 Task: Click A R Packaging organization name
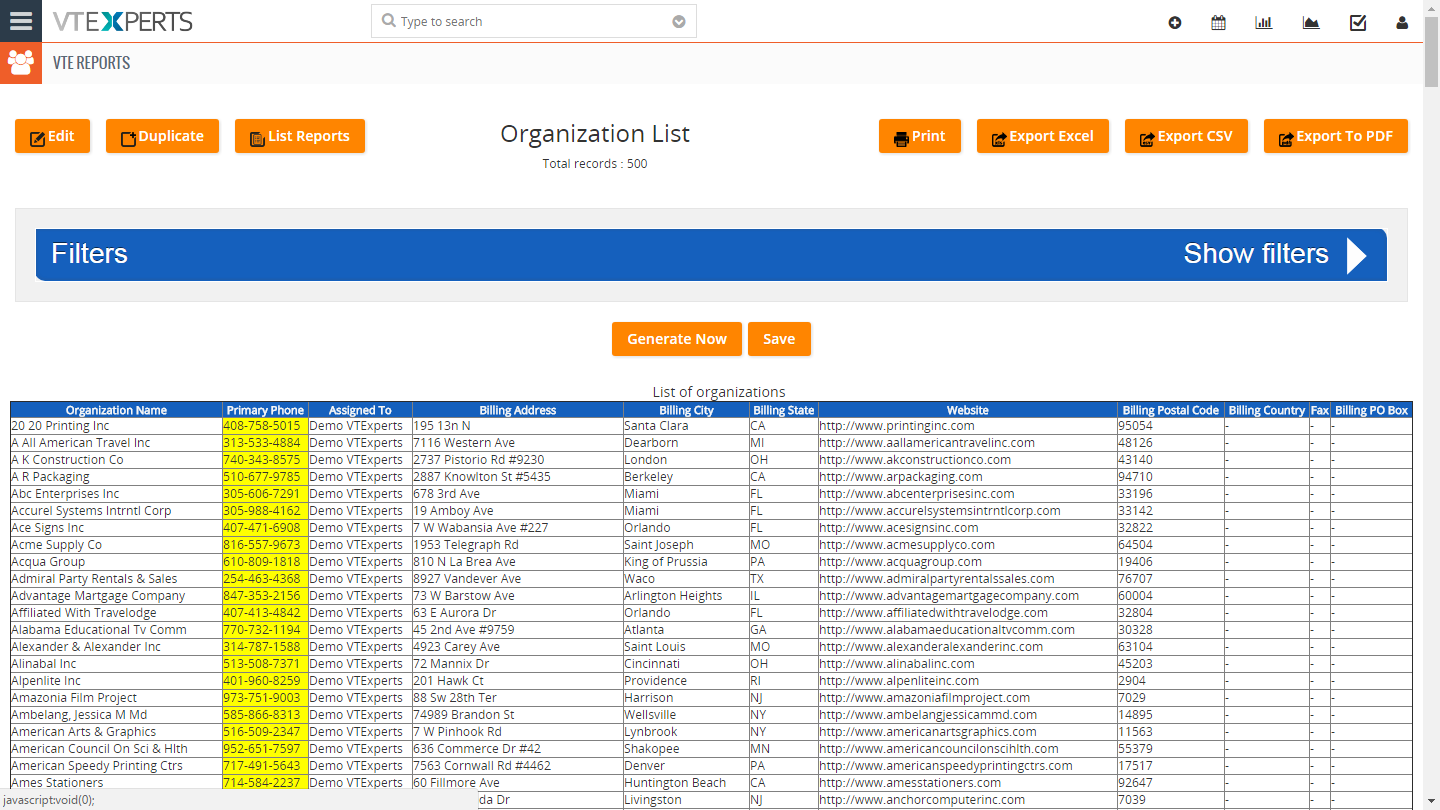[50, 477]
